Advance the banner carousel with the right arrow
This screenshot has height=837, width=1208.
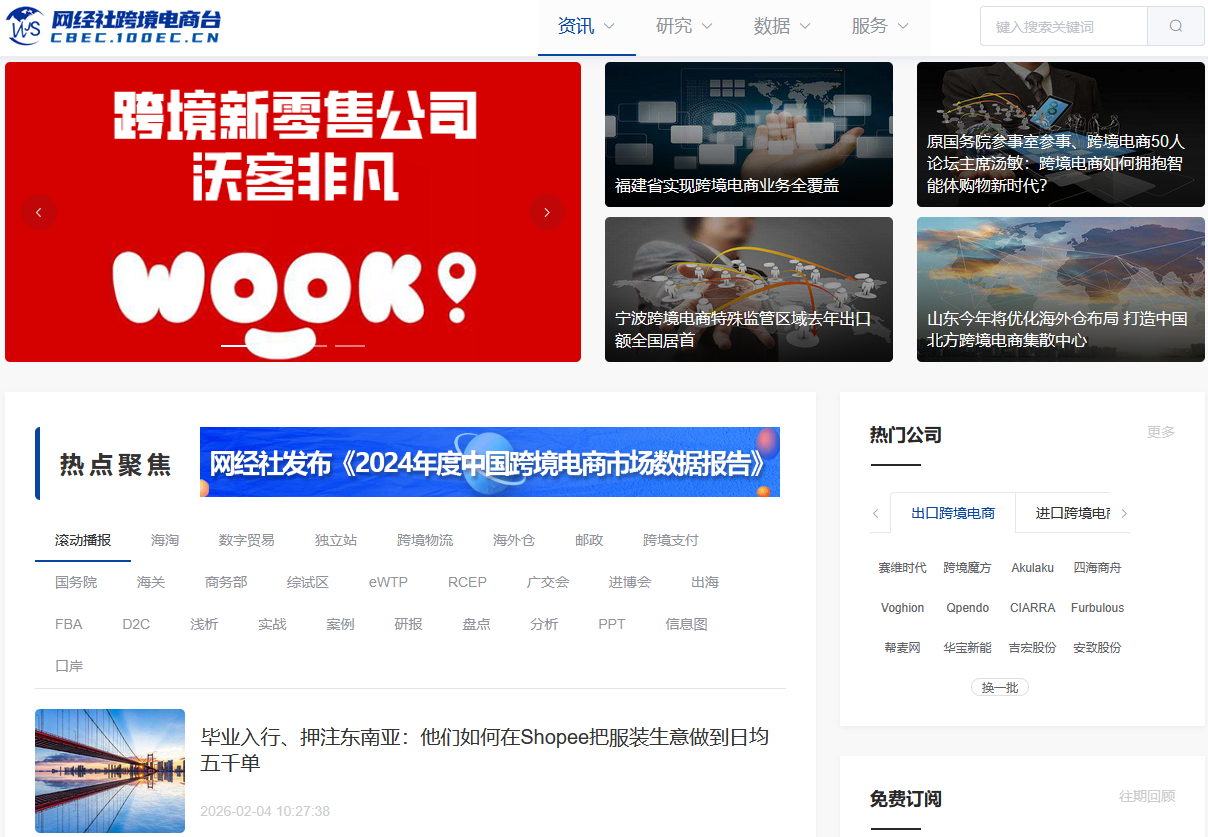547,211
